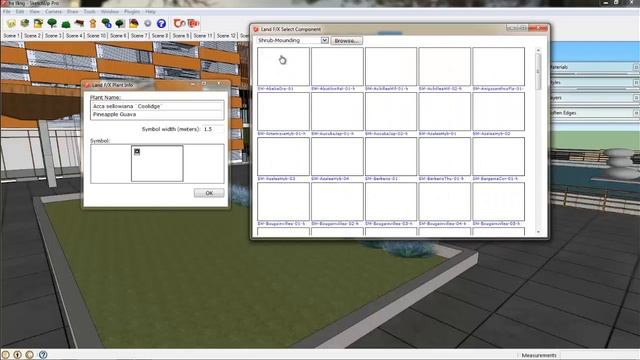Select the first Bougainvillea thumbnail

(x=284, y=202)
